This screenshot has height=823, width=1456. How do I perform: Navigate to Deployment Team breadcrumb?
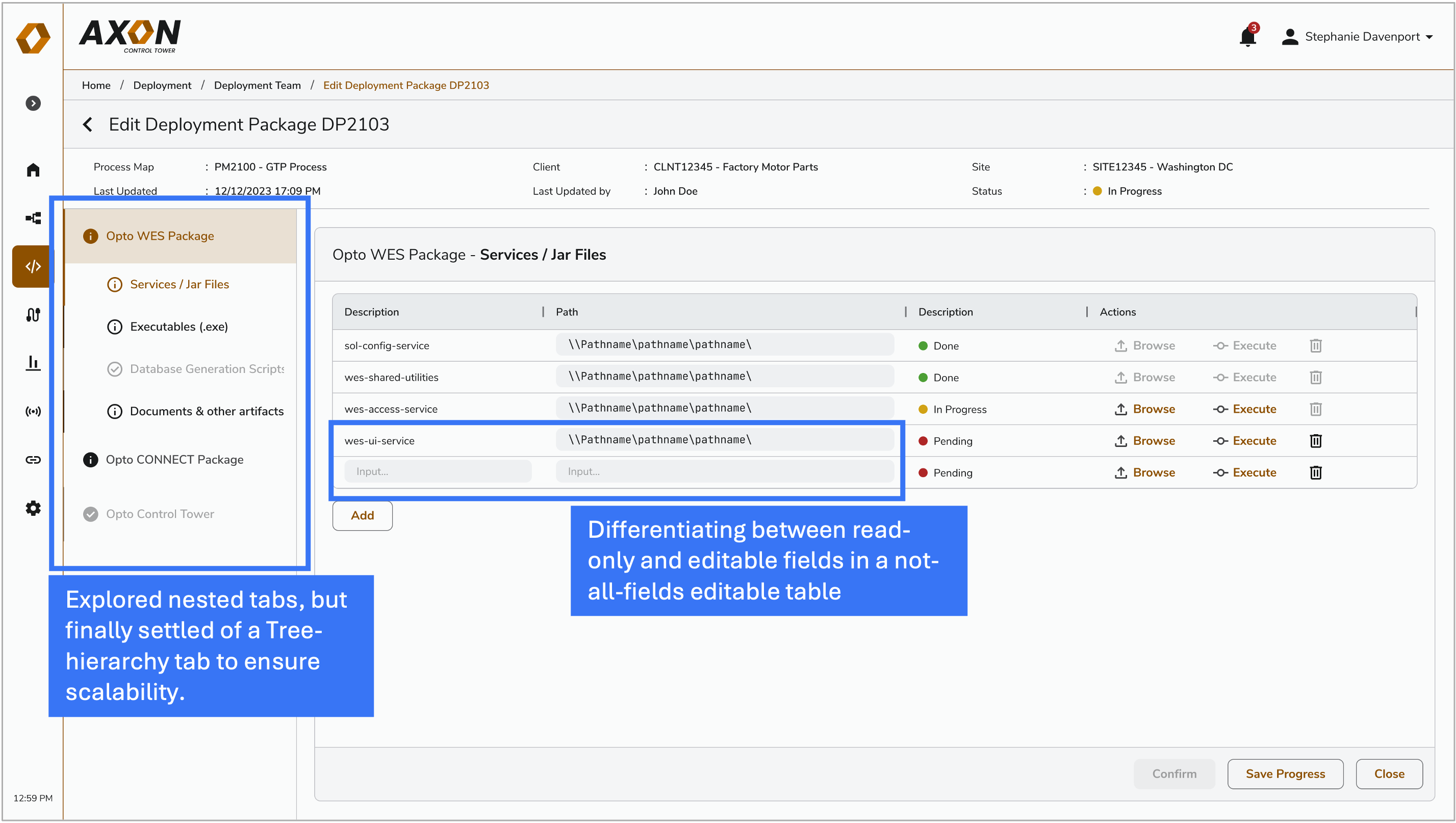pyautogui.click(x=257, y=85)
